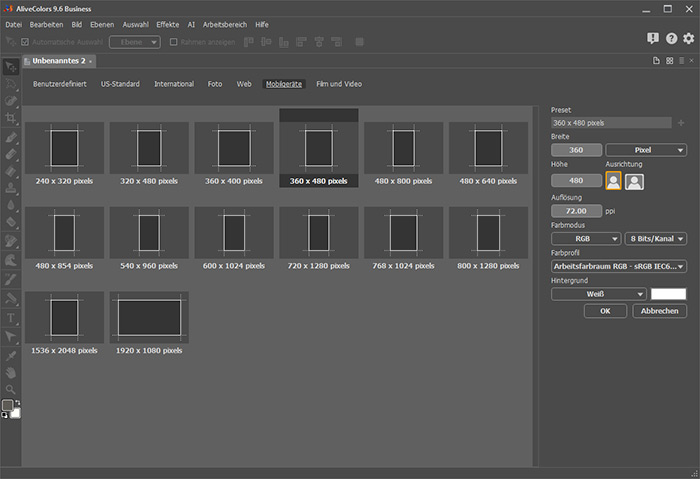Select the water-drop Blur tool
Viewport: 700px width, 479px height.
(x=11, y=205)
